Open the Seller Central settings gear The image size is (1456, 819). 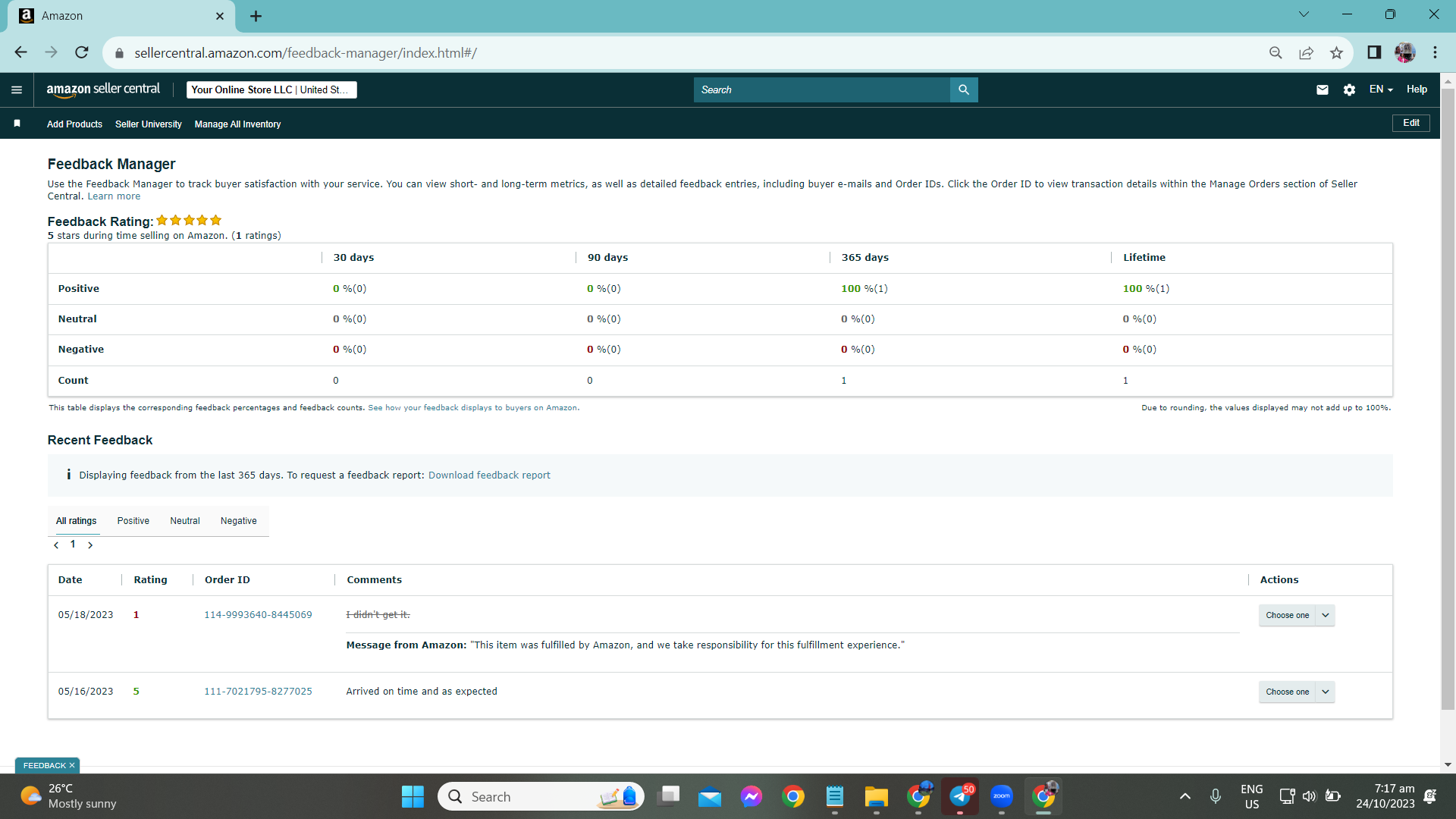(1349, 89)
